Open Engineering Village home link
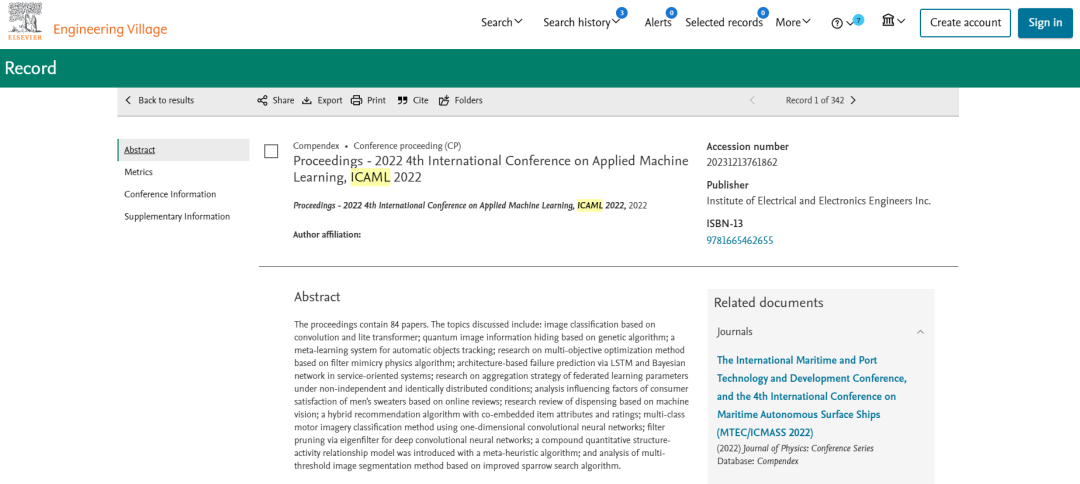 tap(110, 30)
